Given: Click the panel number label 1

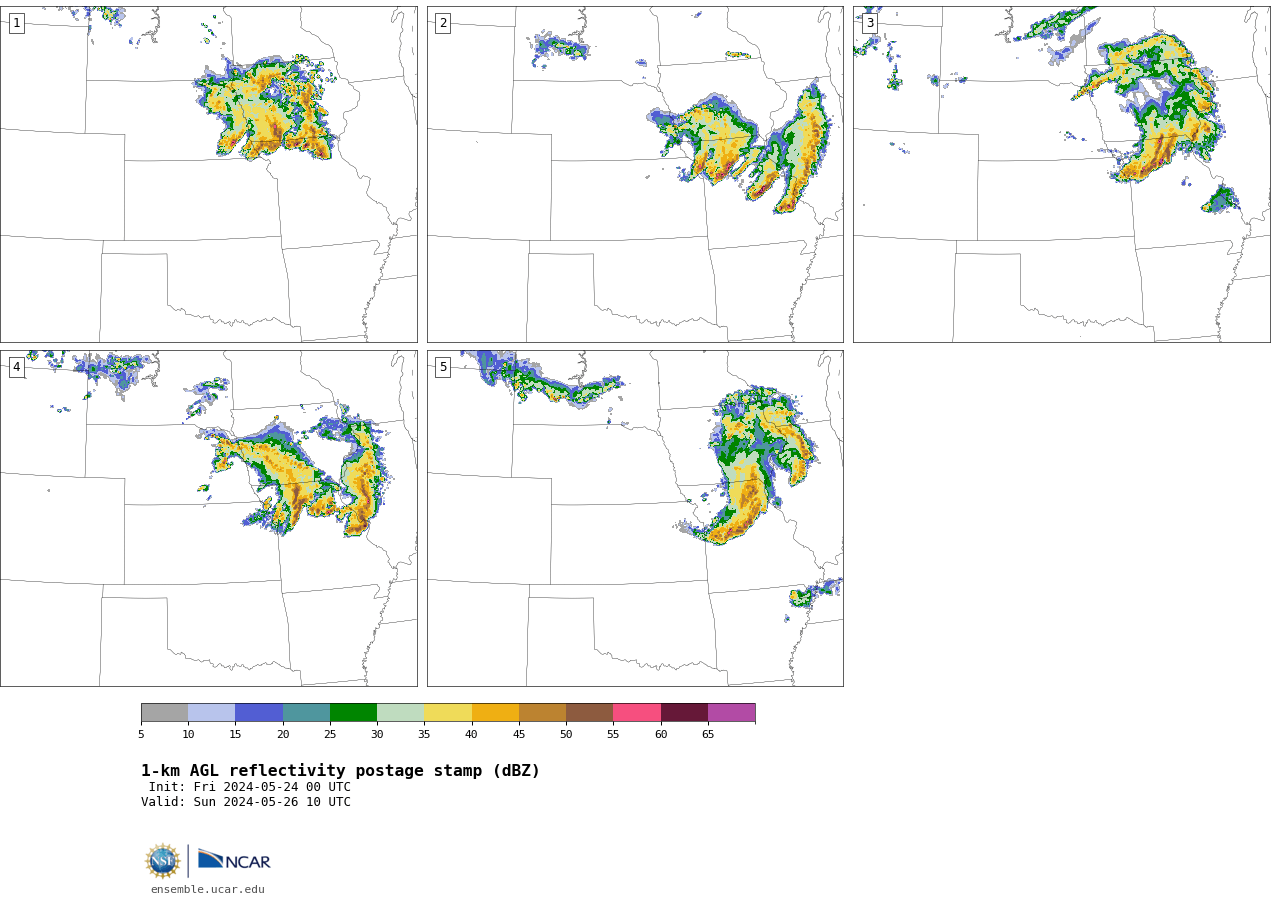Looking at the screenshot, I should [16, 23].
